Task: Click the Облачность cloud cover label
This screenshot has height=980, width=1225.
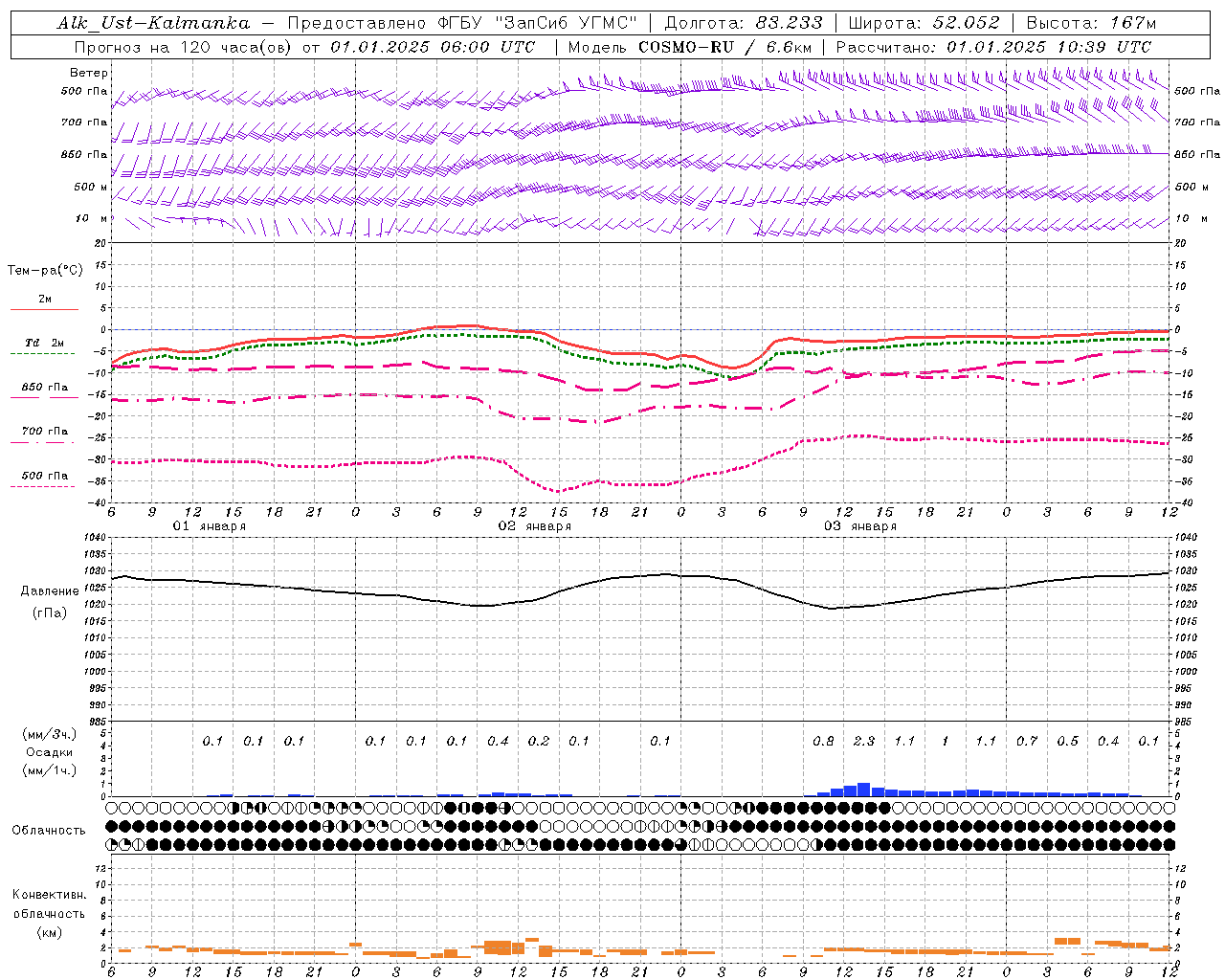Action: pyautogui.click(x=49, y=831)
